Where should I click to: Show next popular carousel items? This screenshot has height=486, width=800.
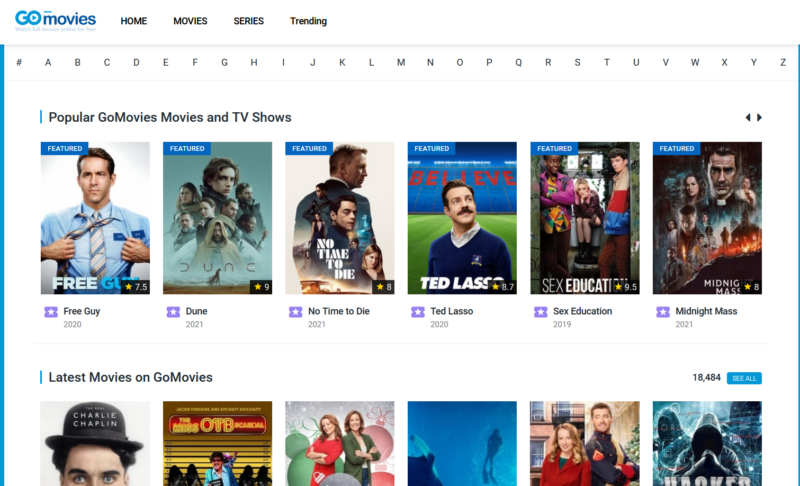759,117
